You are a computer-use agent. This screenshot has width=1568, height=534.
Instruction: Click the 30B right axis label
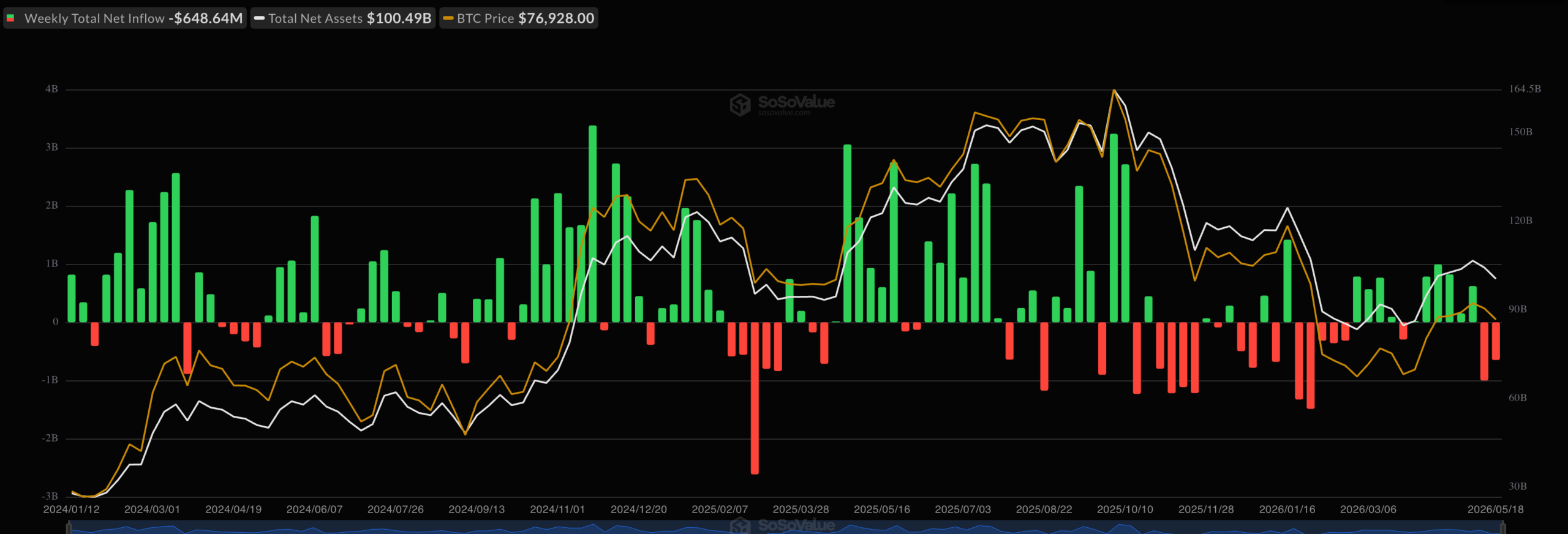coord(1518,487)
